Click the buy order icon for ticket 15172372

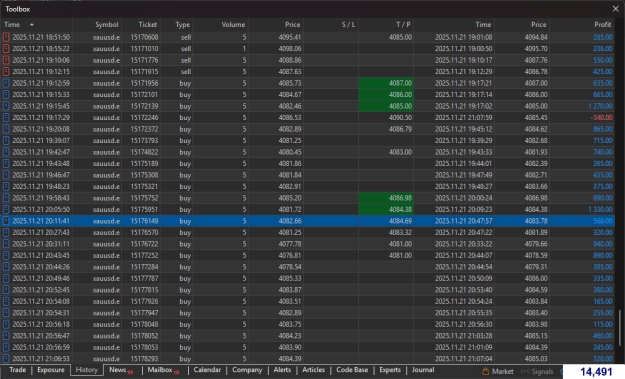tap(6, 129)
